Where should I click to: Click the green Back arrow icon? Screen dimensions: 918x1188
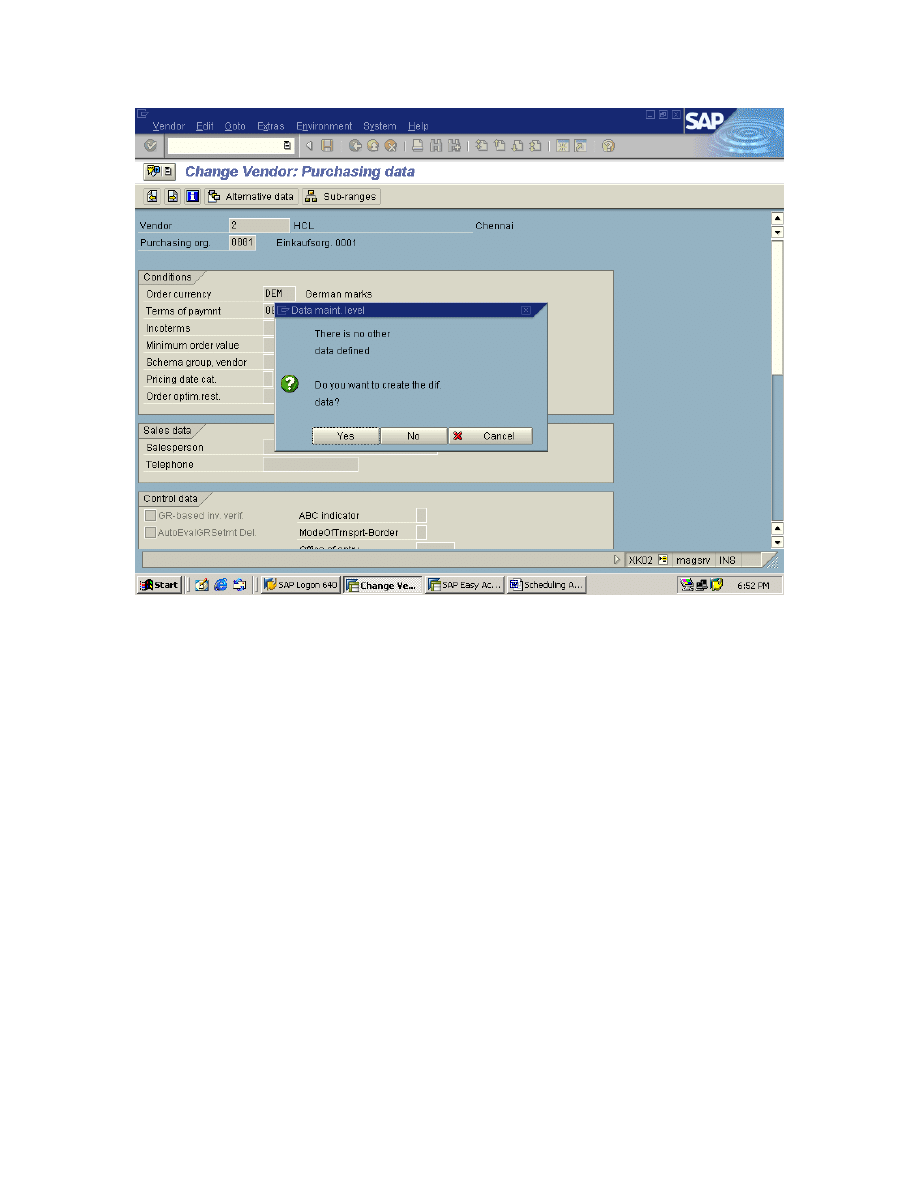coord(355,146)
